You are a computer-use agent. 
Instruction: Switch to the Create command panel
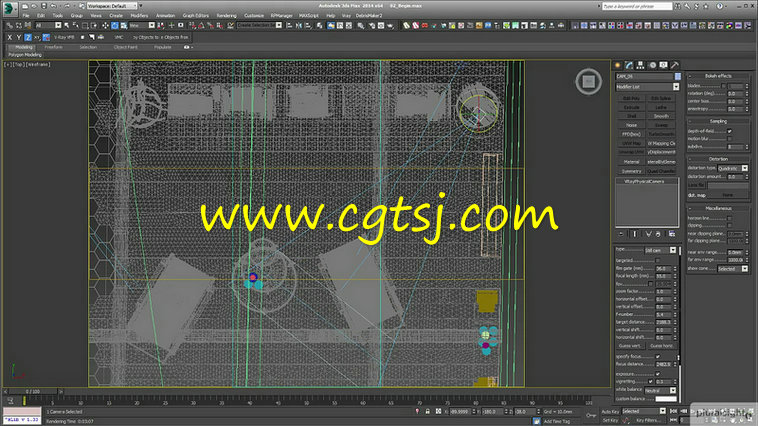[x=618, y=65]
